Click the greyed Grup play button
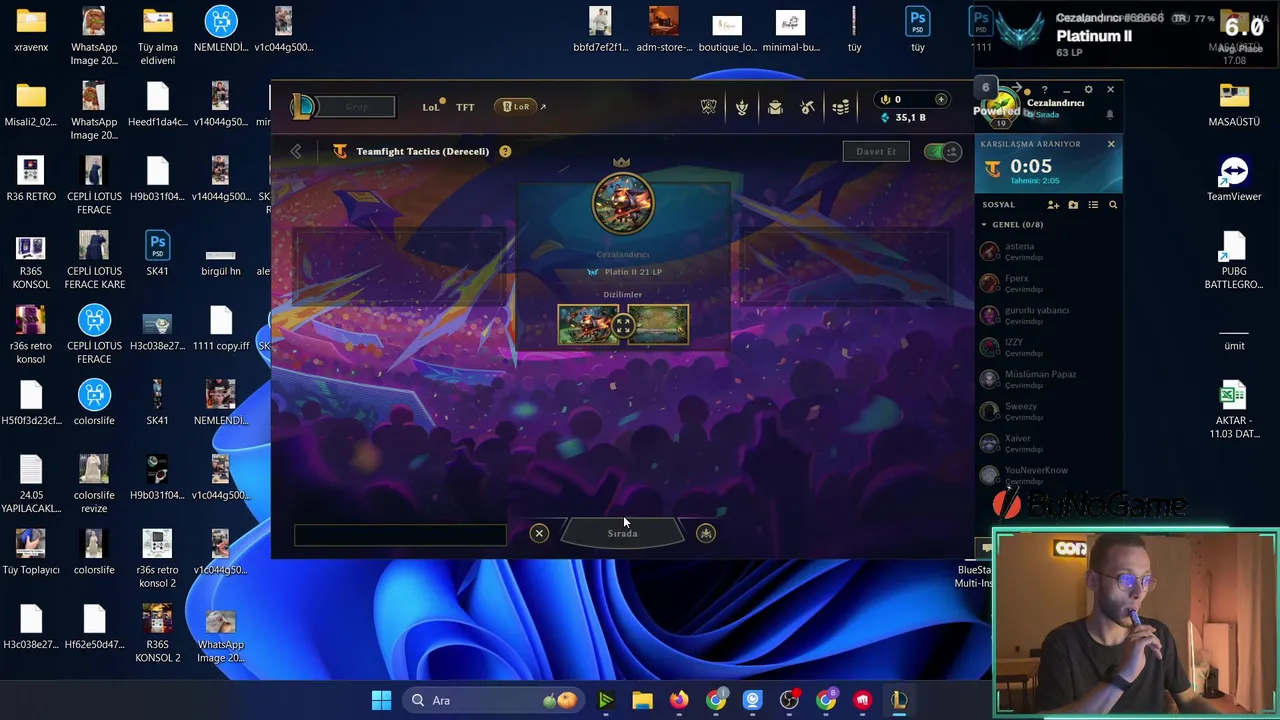The height and width of the screenshot is (720, 1280). [x=357, y=107]
